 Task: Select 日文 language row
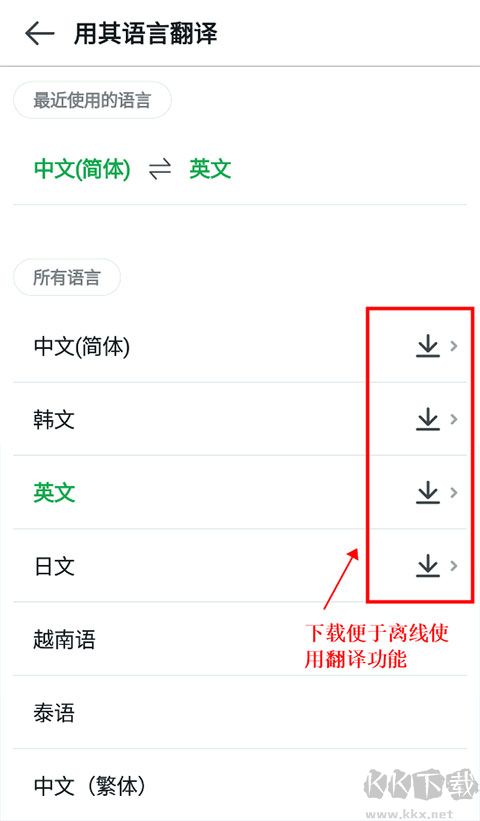pos(240,566)
